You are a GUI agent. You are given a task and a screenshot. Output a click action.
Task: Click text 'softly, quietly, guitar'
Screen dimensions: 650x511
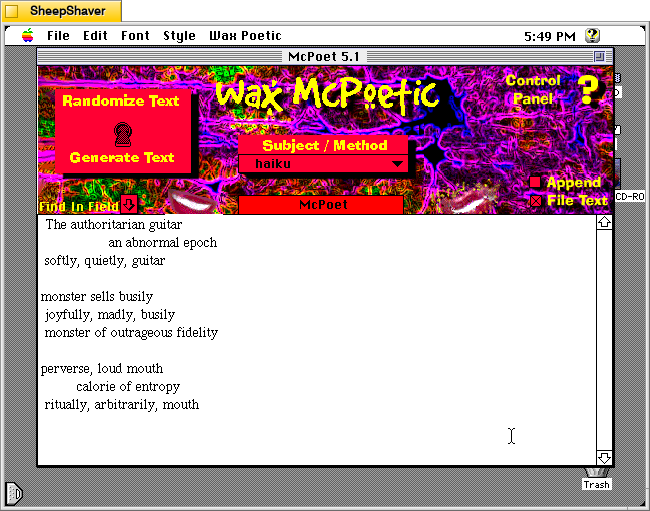pos(105,261)
